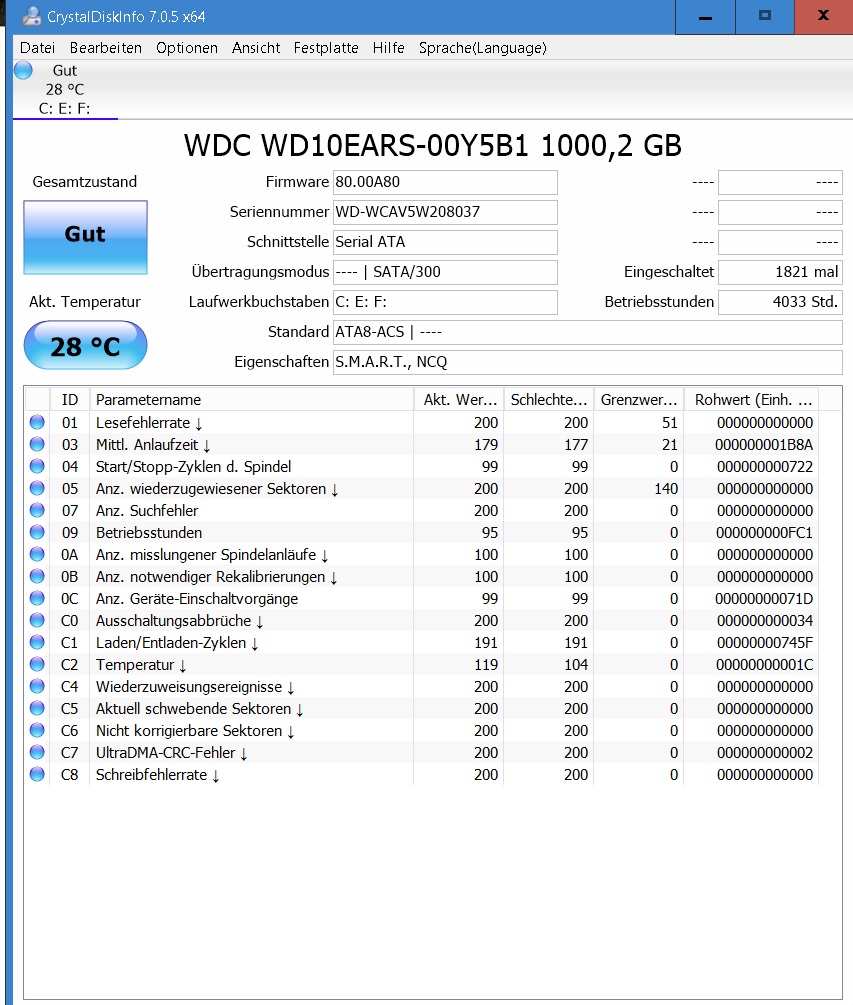853x1005 pixels.
Task: Select raw value 0000000745F
Action: tap(765, 643)
